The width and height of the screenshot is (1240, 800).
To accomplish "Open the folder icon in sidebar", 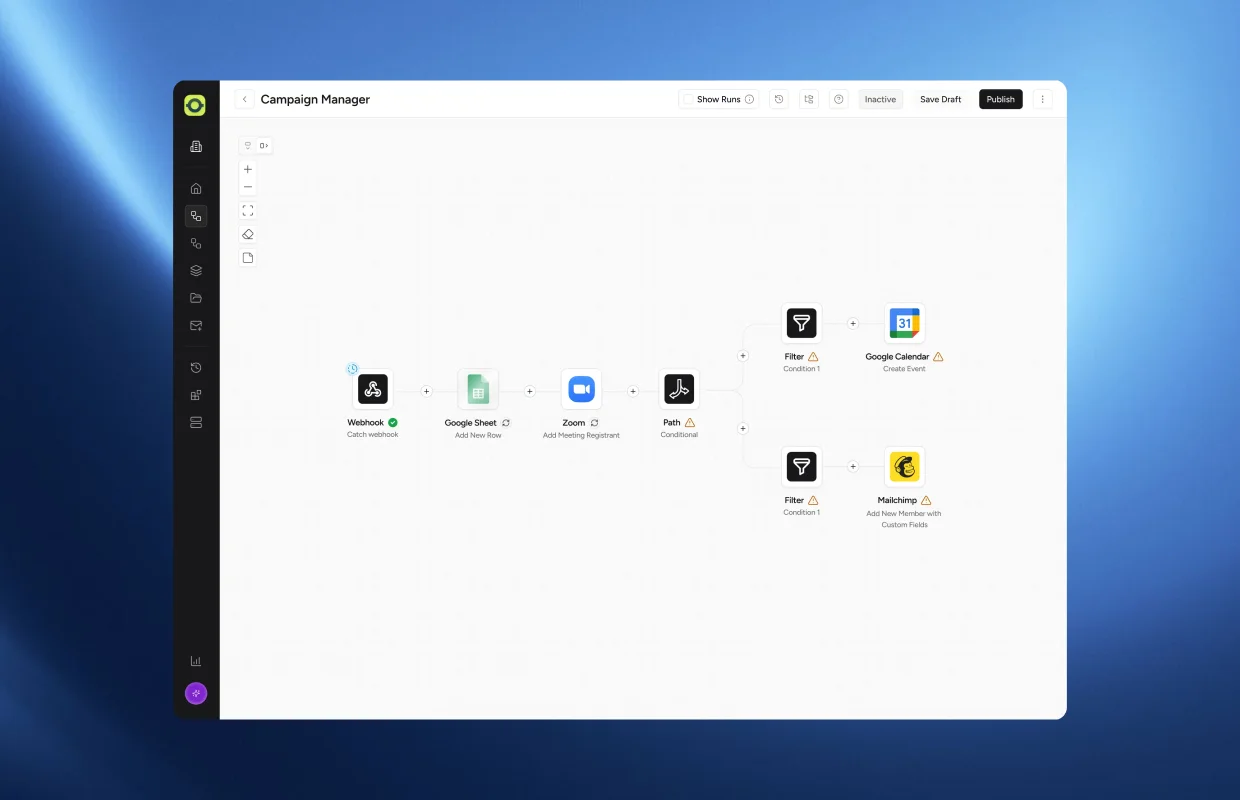I will coord(196,298).
